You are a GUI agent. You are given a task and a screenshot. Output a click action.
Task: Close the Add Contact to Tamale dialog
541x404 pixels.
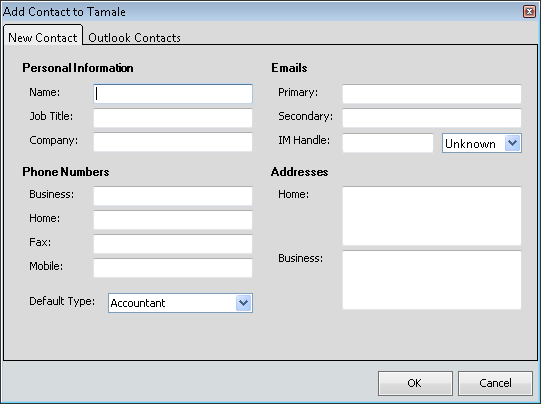[529, 12]
